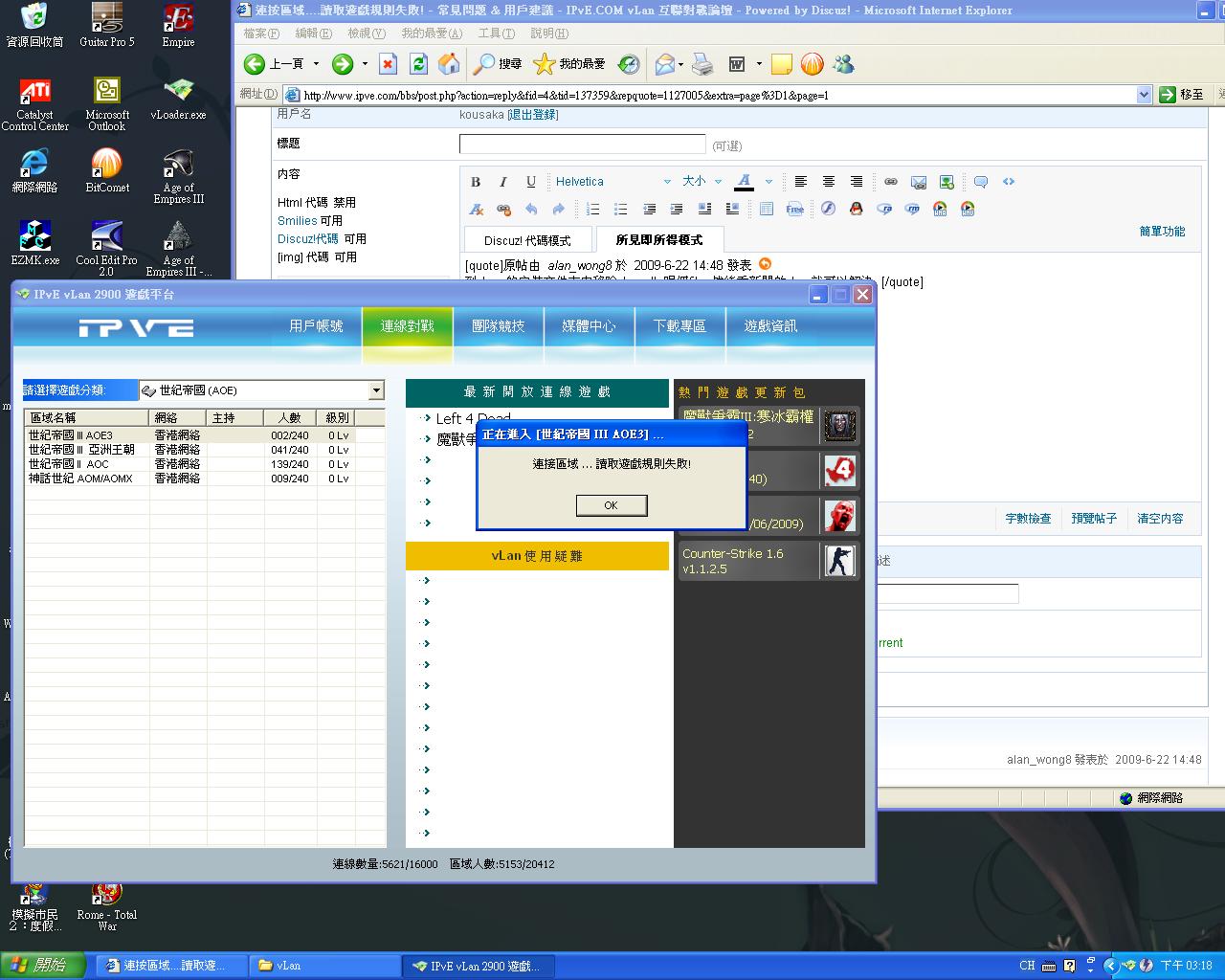Switch to 所見即所得模式 tab
The width and height of the screenshot is (1225, 980).
[x=659, y=240]
